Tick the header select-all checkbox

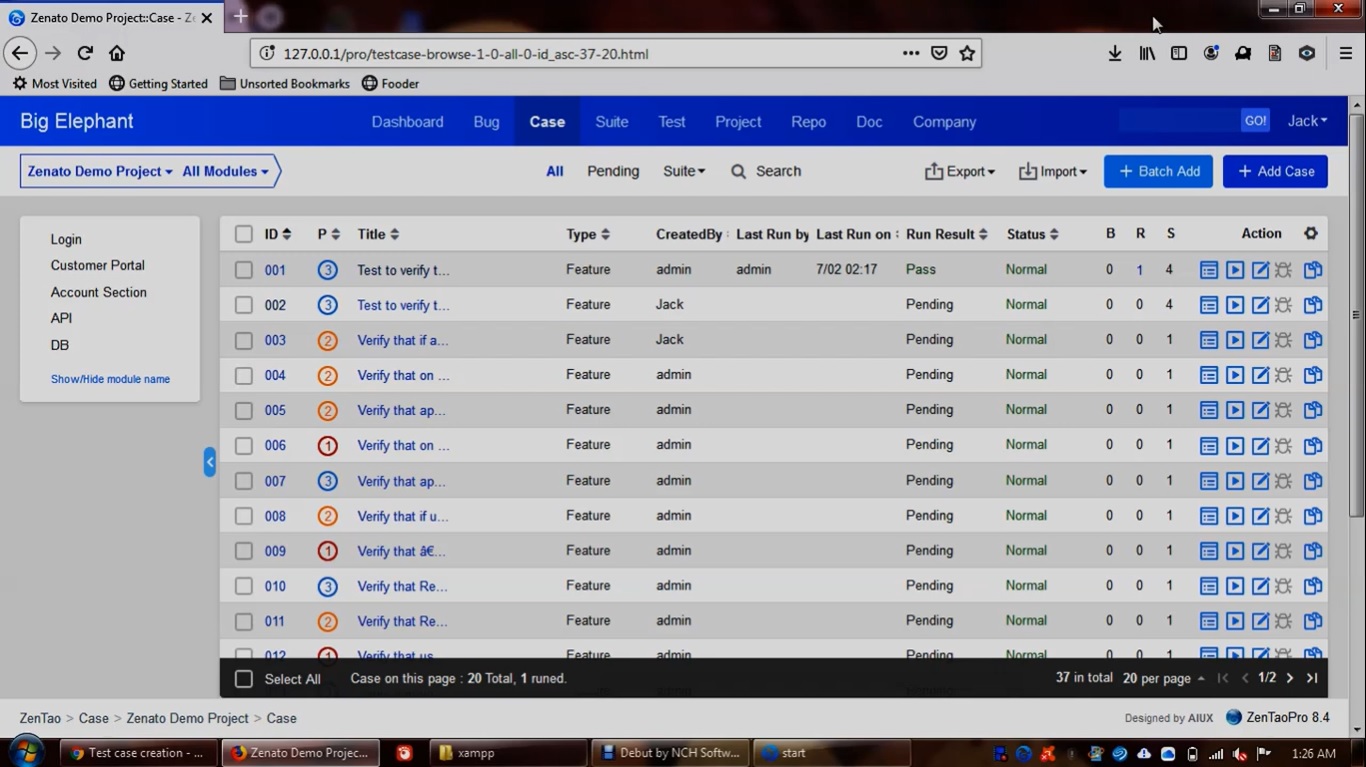pos(244,234)
